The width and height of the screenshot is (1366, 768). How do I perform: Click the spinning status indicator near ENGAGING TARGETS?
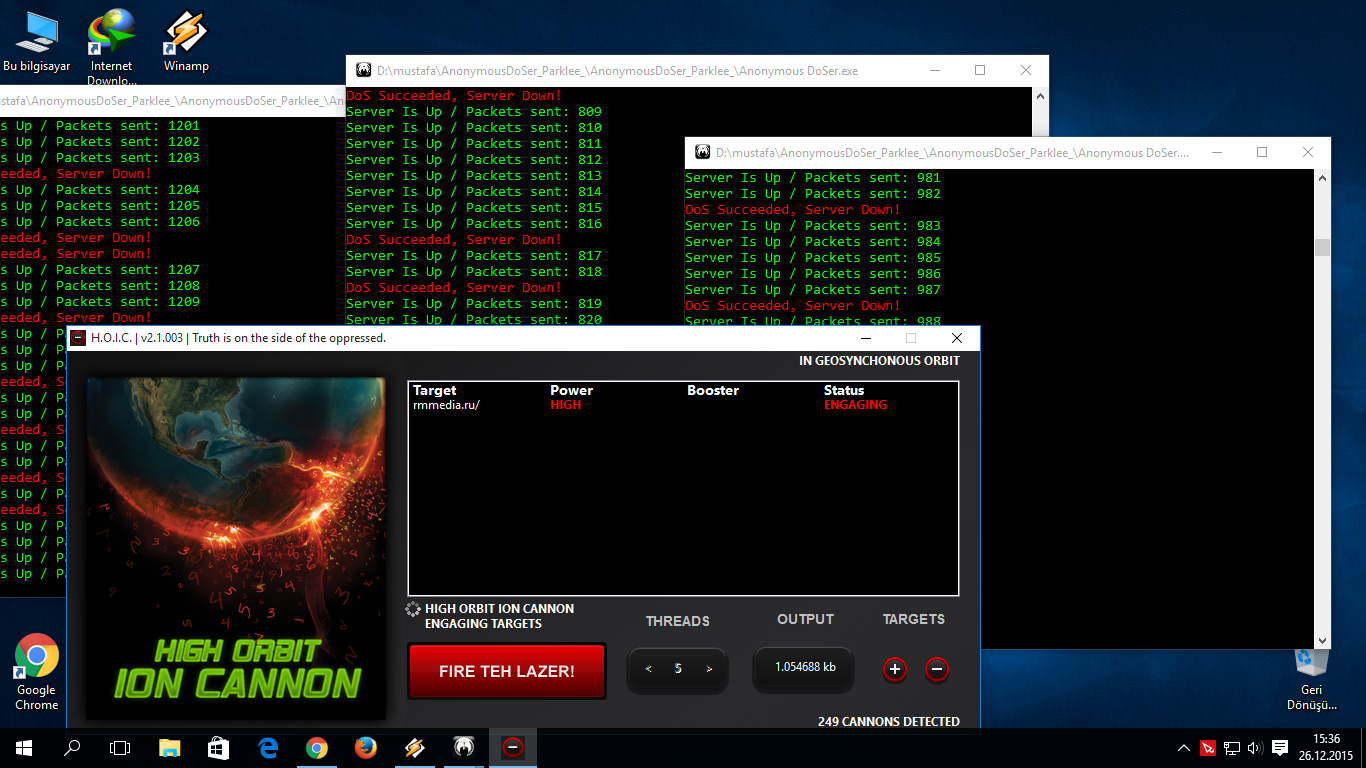pyautogui.click(x=413, y=609)
